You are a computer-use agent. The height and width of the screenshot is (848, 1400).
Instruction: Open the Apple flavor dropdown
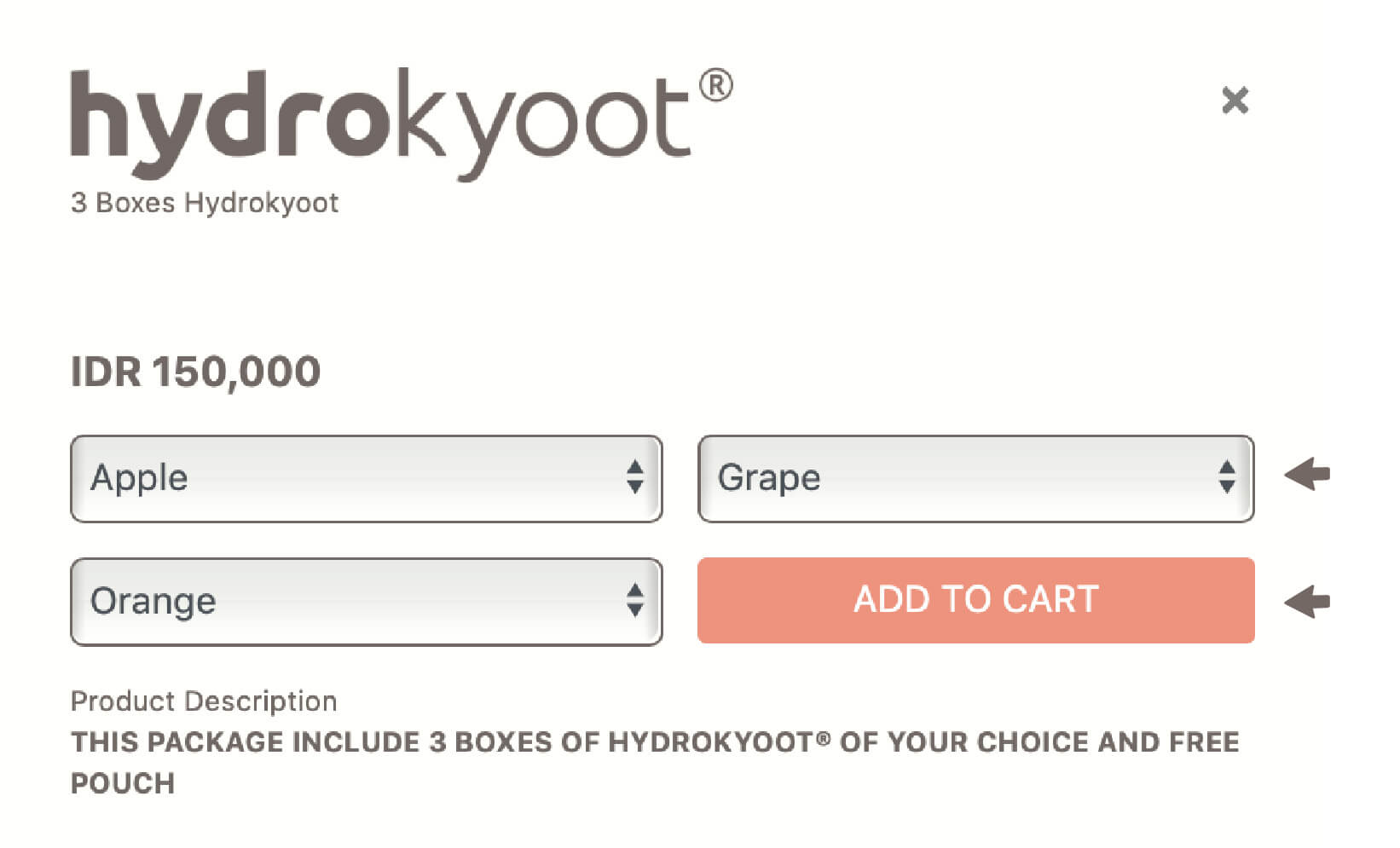click(367, 478)
